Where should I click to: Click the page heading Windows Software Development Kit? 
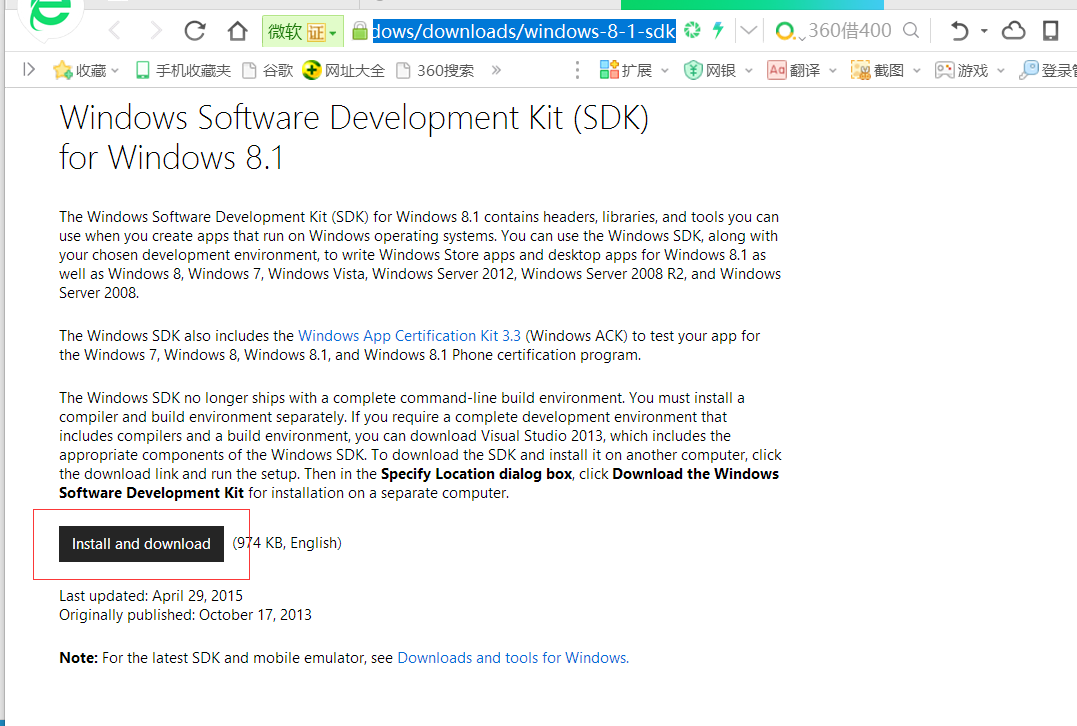pyautogui.click(x=354, y=137)
